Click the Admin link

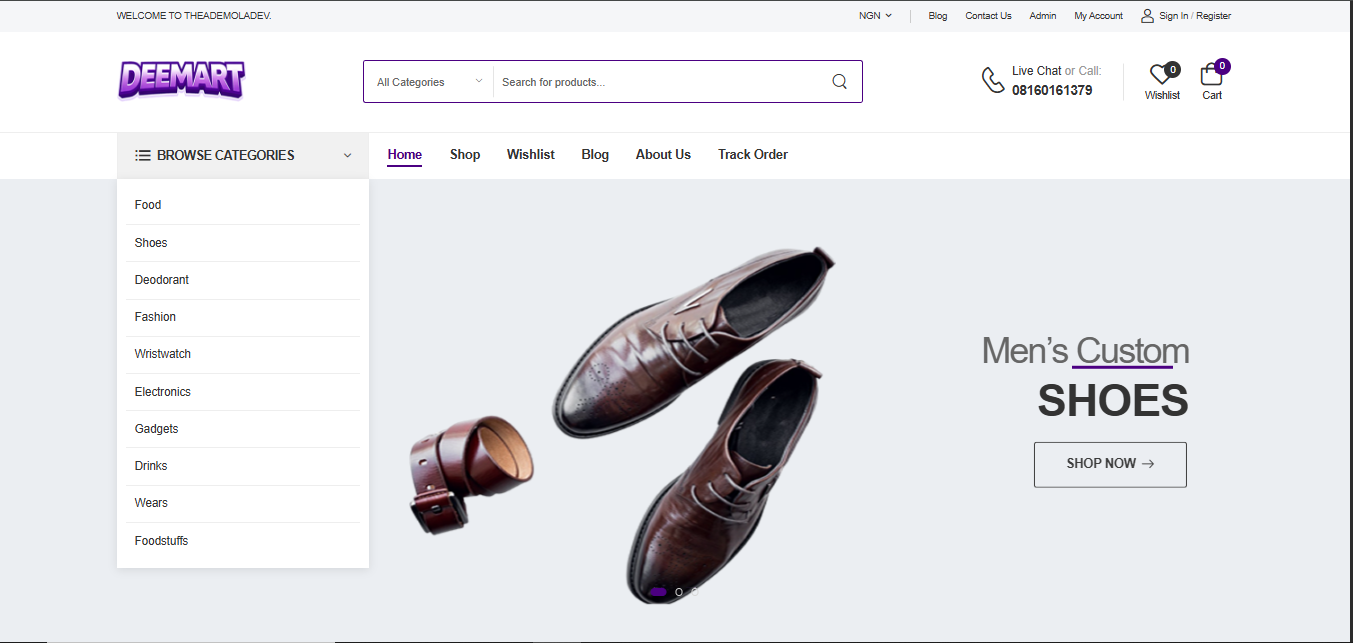click(x=1043, y=16)
